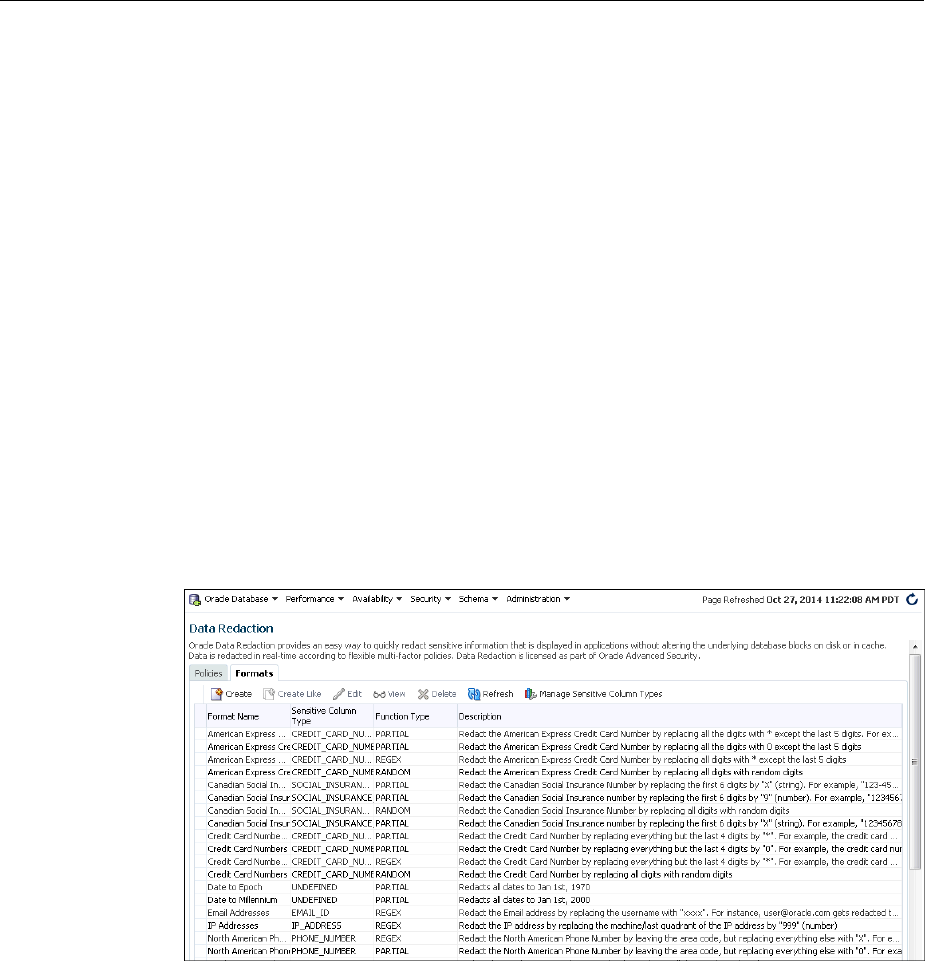The image size is (925, 961).
Task: Click the View button label
Action: (397, 694)
